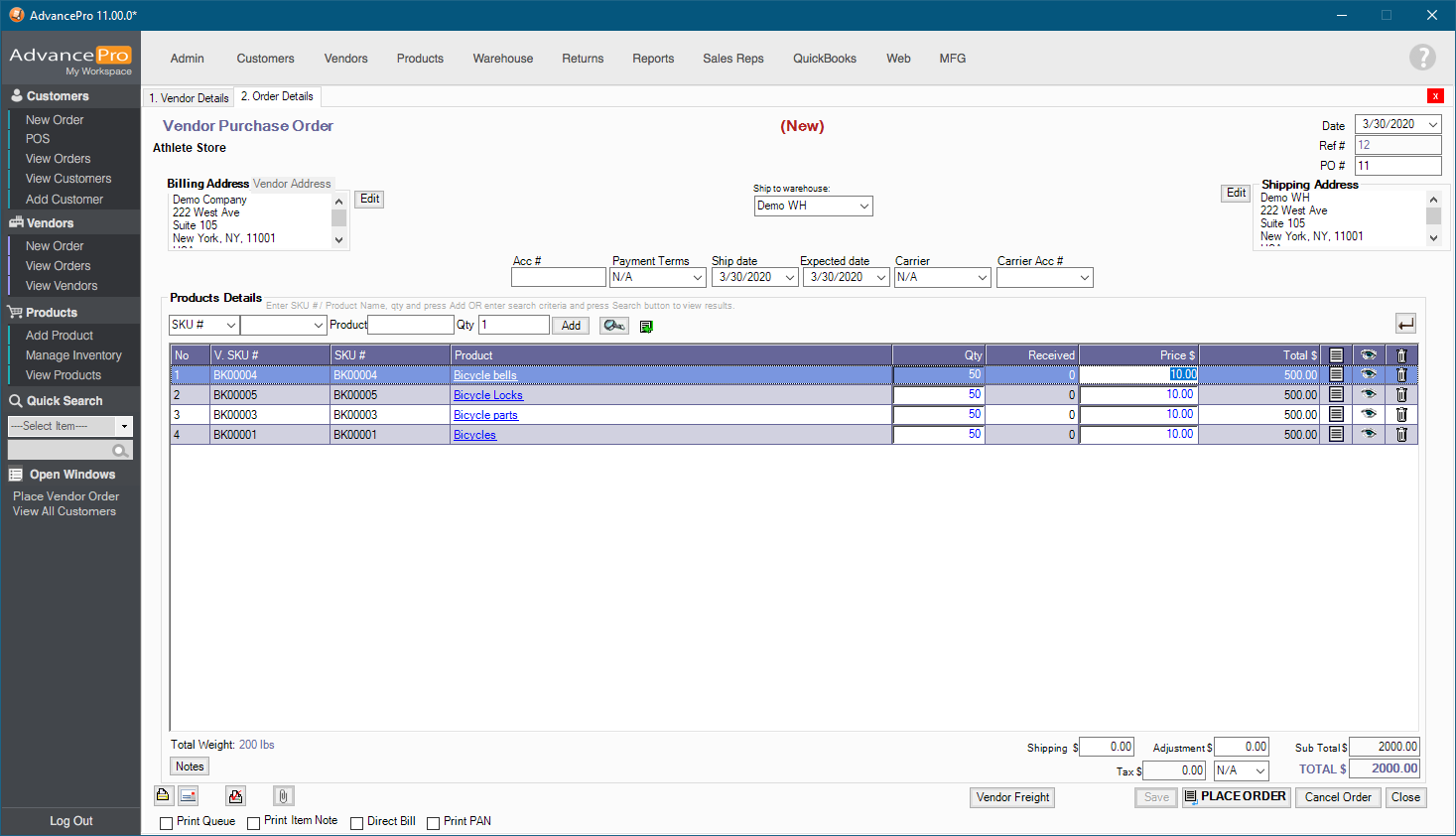Open the Bicycle bells product link
Screen dimensions: 1456x836
tap(485, 375)
